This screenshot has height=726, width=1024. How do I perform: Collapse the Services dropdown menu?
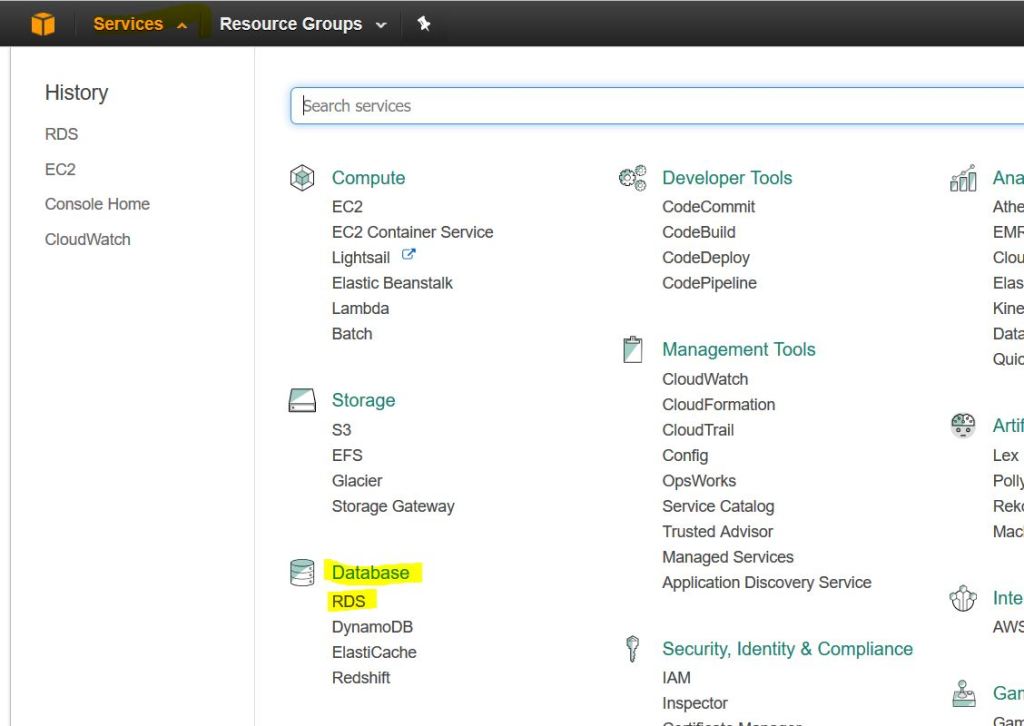click(139, 24)
